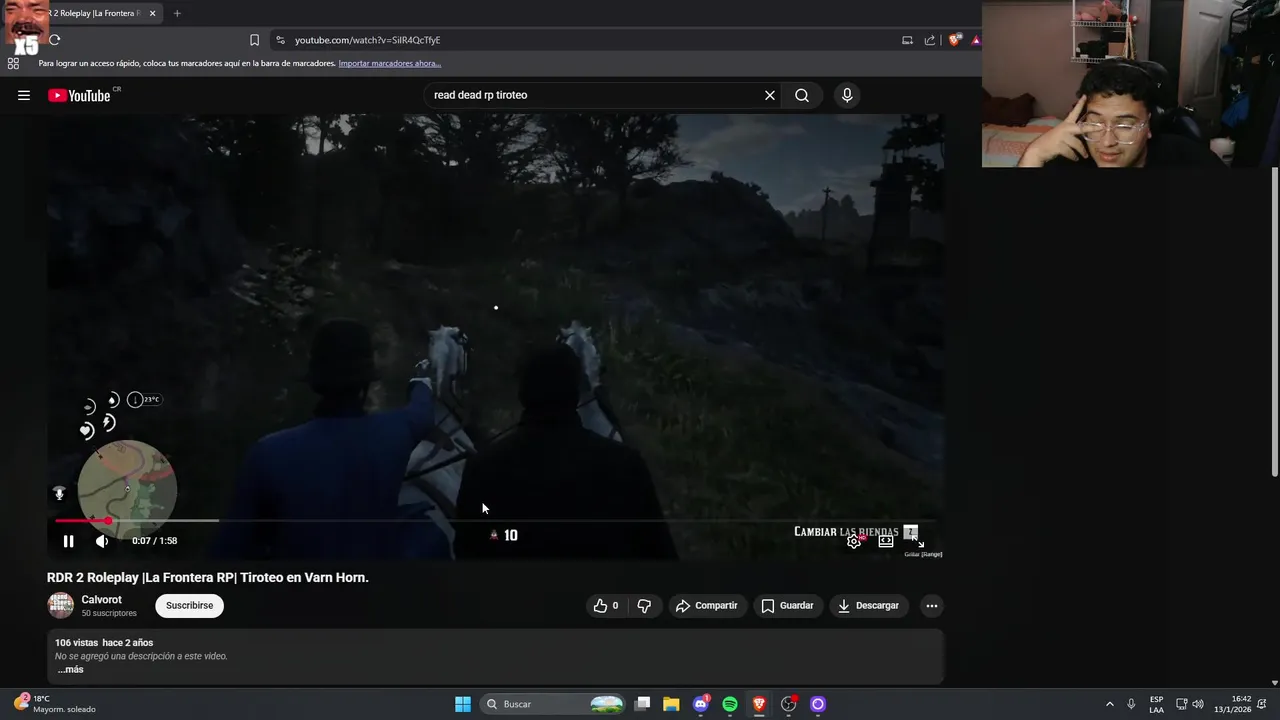Like the video with thumbs up
This screenshot has height=720, width=1280.
pyautogui.click(x=606, y=605)
